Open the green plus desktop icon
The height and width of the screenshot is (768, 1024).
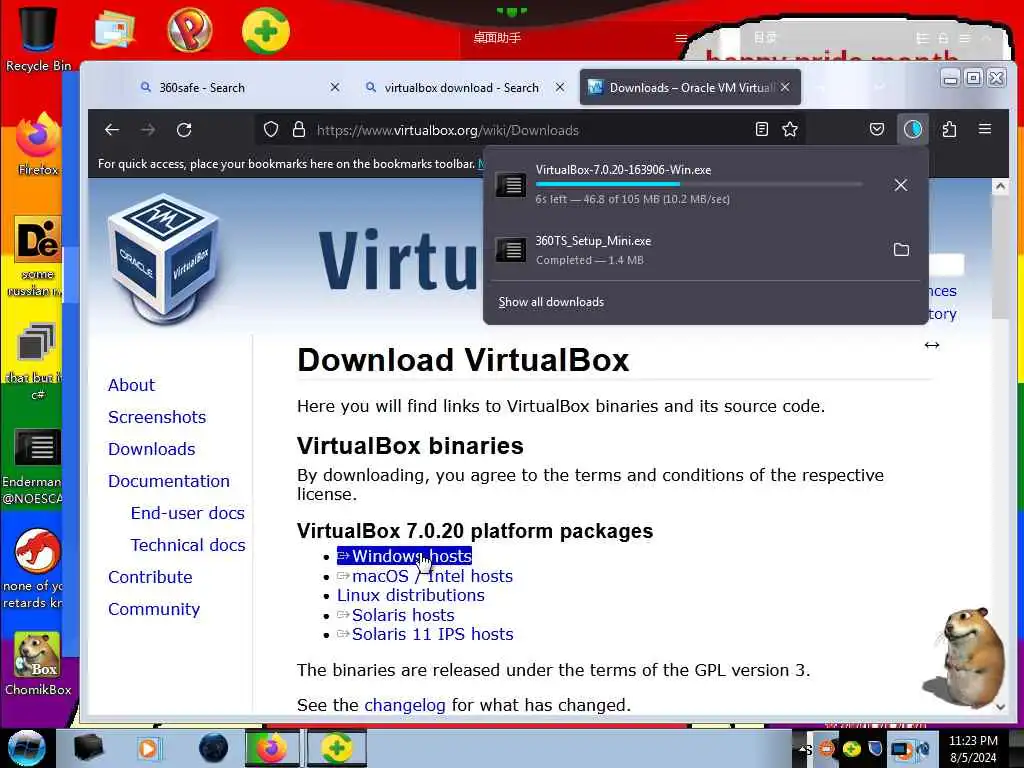pyautogui.click(x=266, y=30)
